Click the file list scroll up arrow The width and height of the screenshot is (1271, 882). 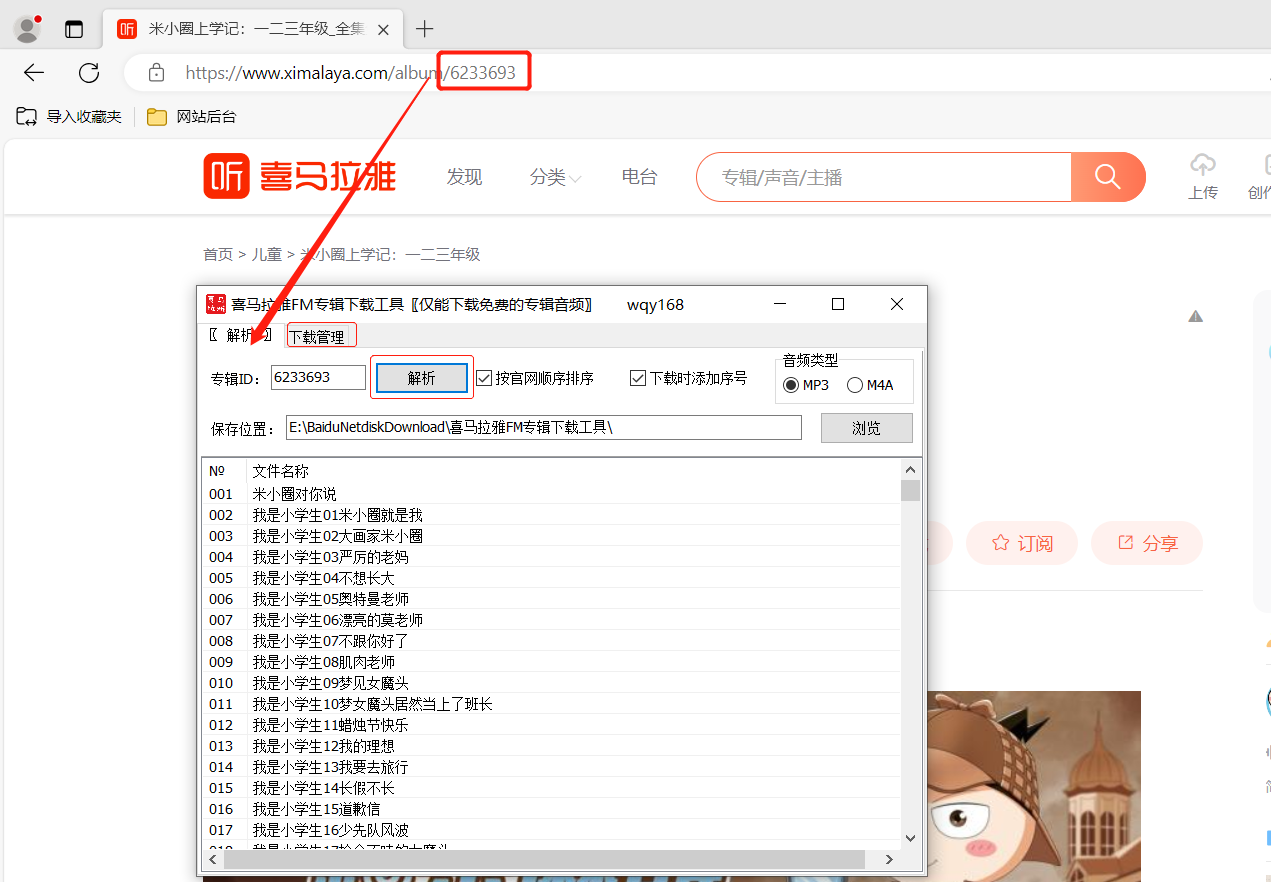[x=910, y=470]
